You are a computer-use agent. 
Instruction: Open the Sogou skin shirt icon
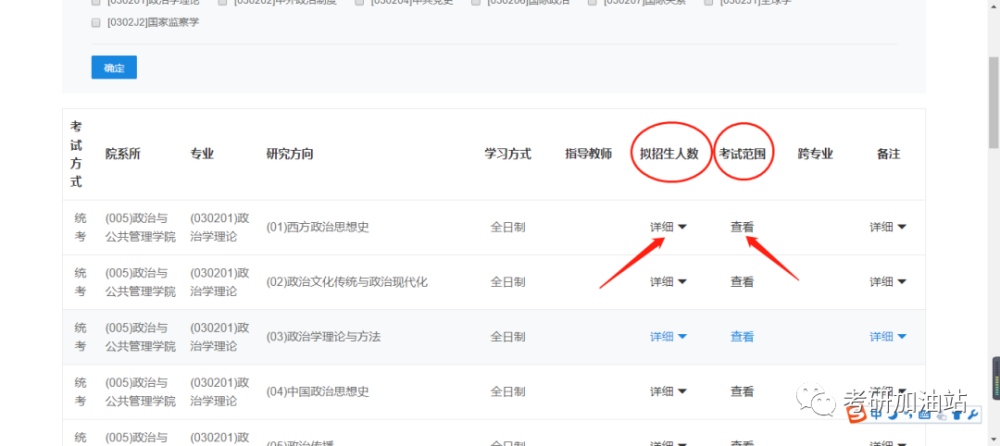pyautogui.click(x=957, y=415)
